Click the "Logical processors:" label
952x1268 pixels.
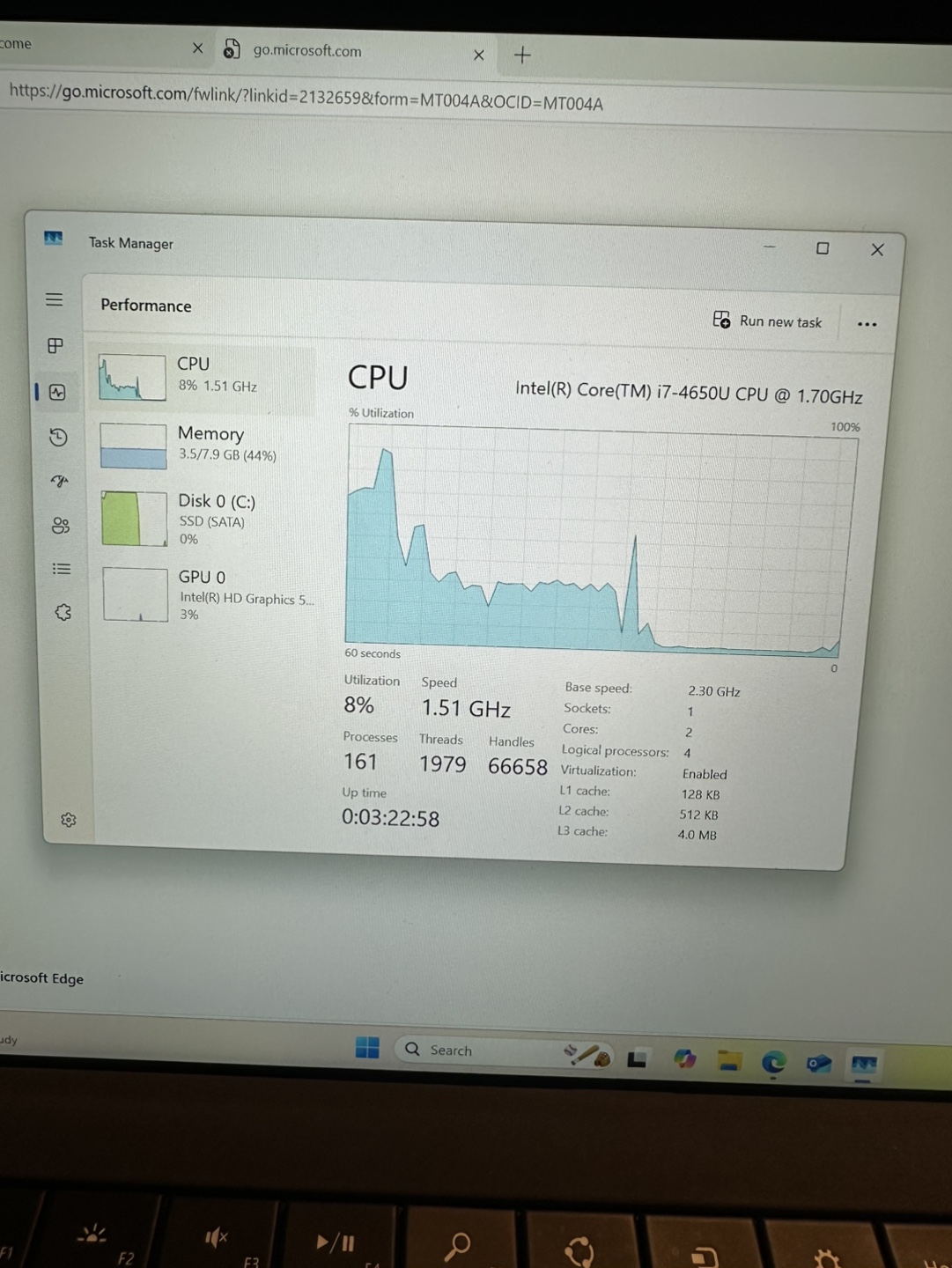pos(615,751)
